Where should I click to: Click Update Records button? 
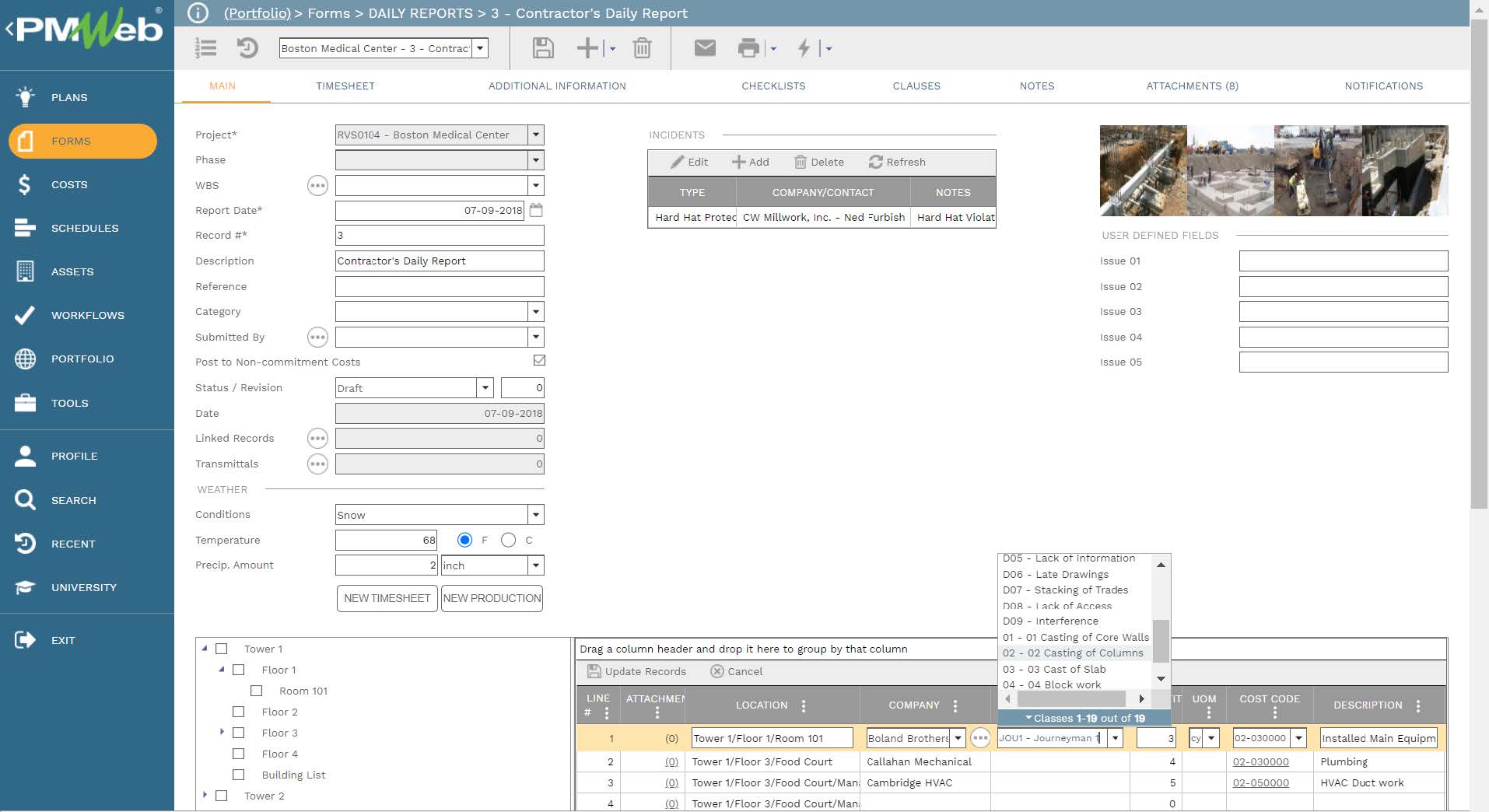coord(637,671)
